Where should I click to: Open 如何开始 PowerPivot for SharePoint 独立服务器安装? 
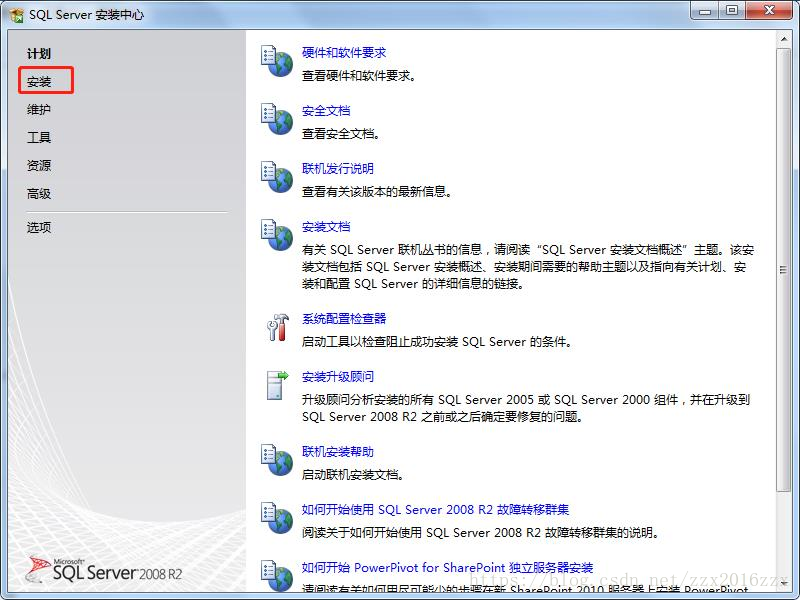[447, 567]
